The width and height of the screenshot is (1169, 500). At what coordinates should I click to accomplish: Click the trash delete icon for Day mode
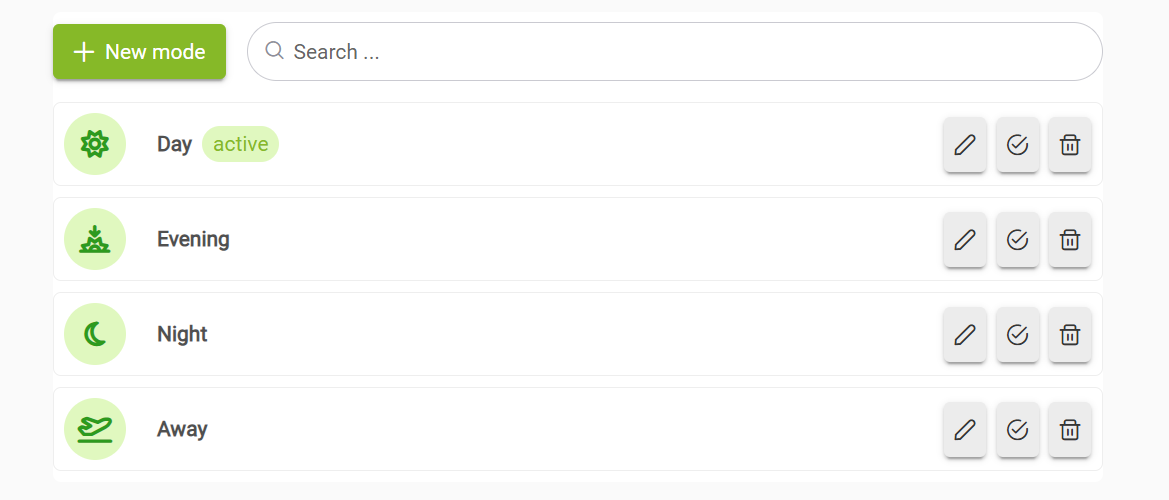[1069, 145]
